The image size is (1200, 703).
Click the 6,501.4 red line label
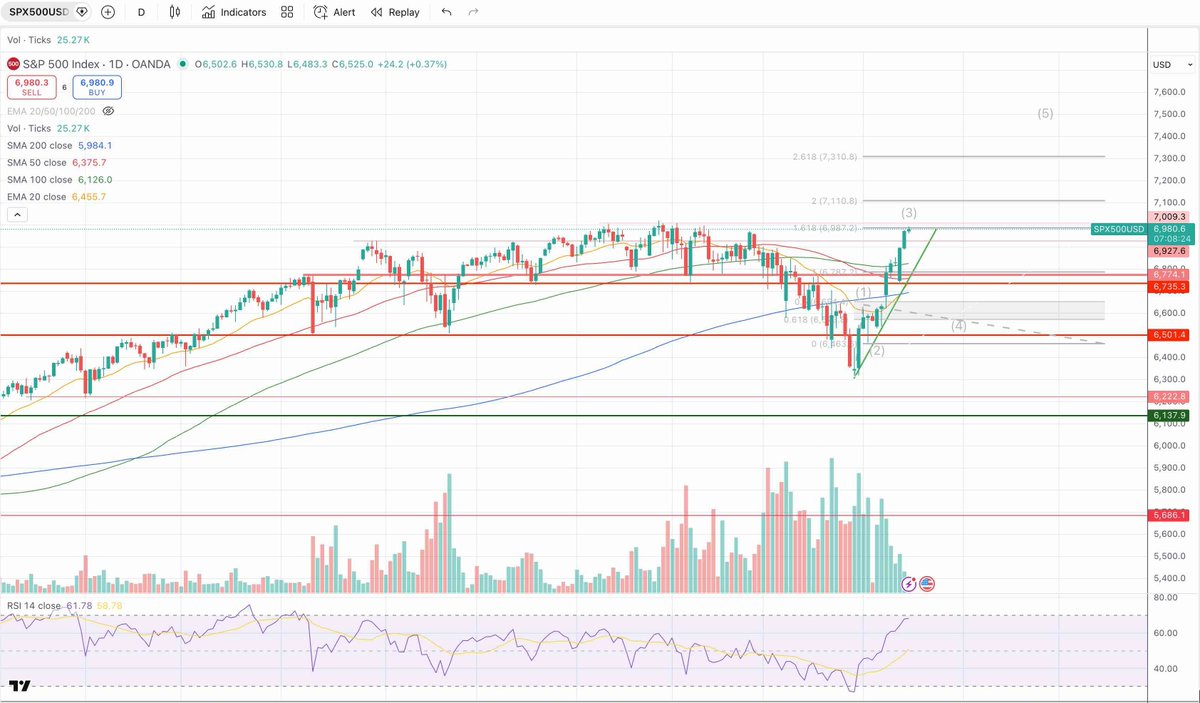tap(1168, 335)
